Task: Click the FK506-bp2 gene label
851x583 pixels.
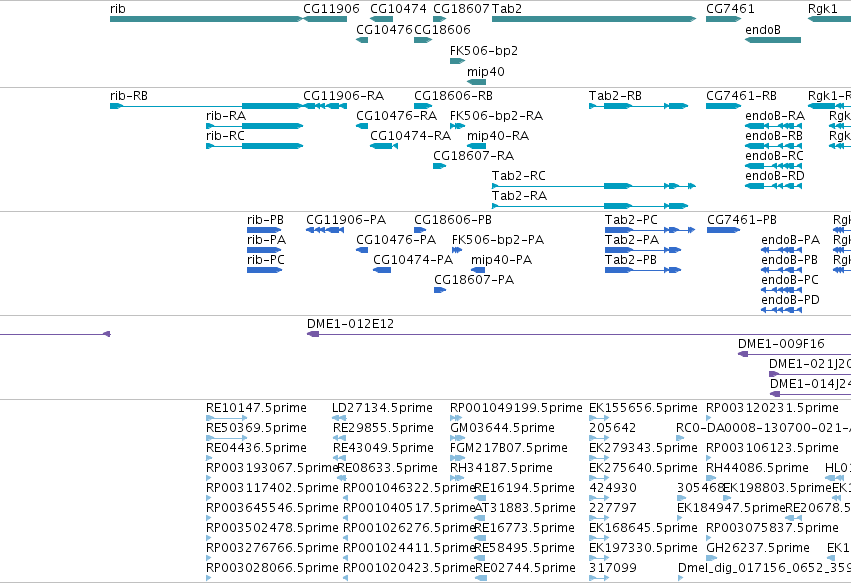Action: [x=484, y=50]
